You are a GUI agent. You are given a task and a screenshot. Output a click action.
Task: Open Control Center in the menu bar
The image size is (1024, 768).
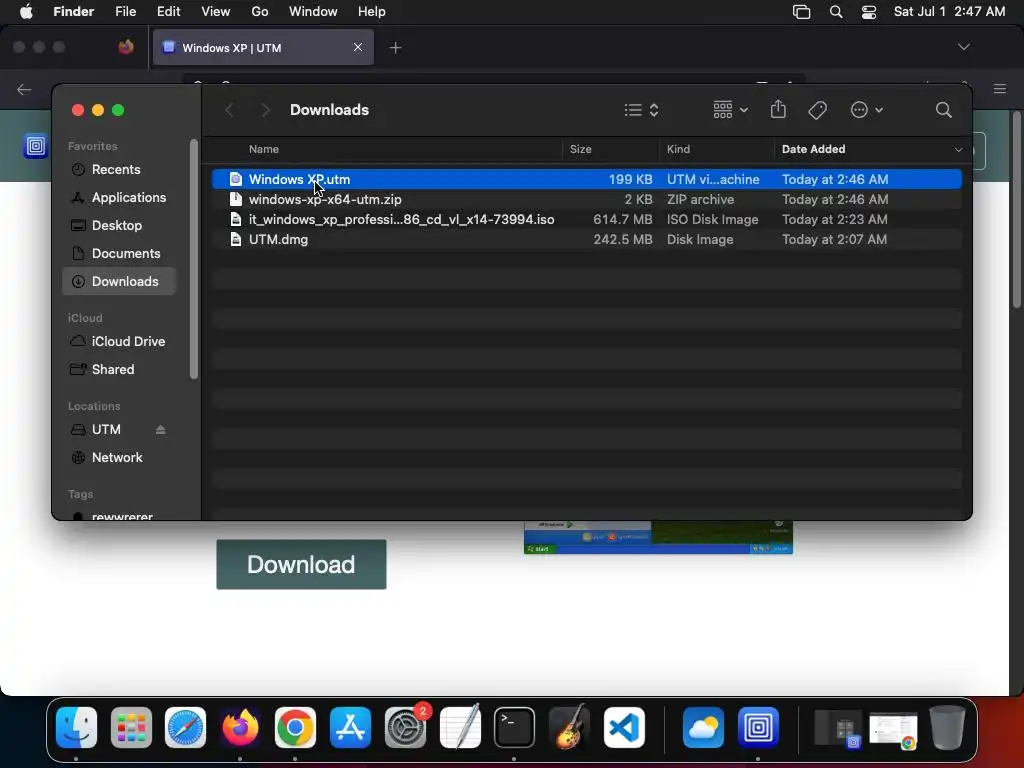pos(869,12)
